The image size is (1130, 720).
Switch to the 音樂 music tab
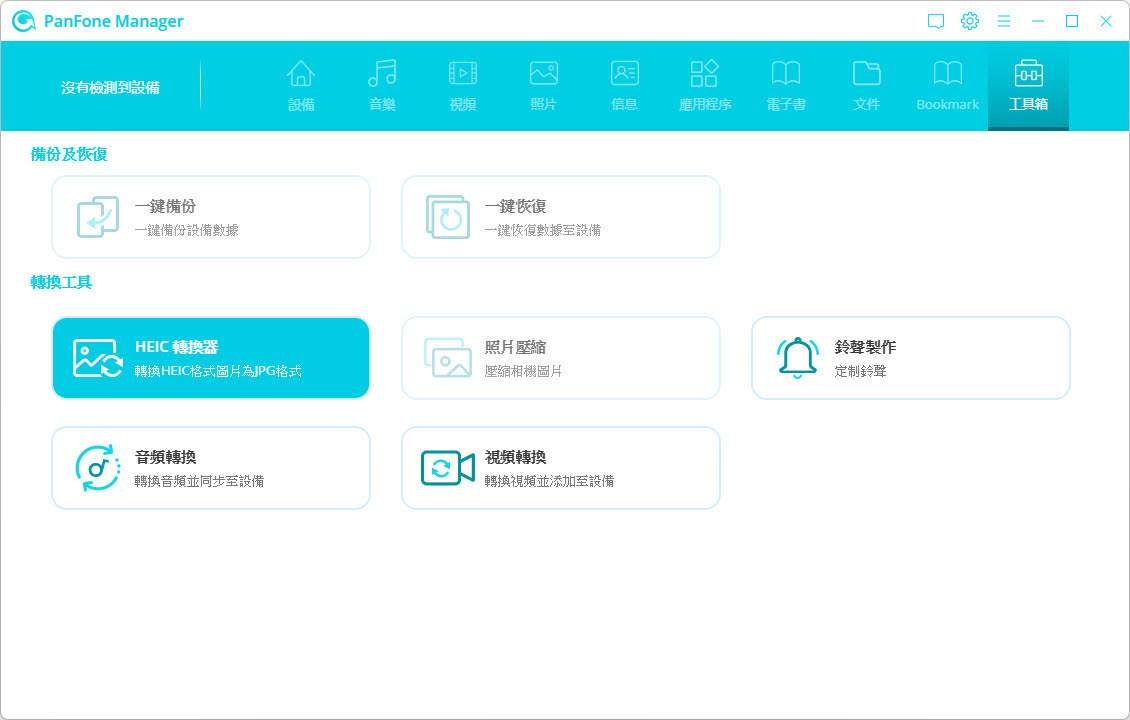click(x=382, y=86)
